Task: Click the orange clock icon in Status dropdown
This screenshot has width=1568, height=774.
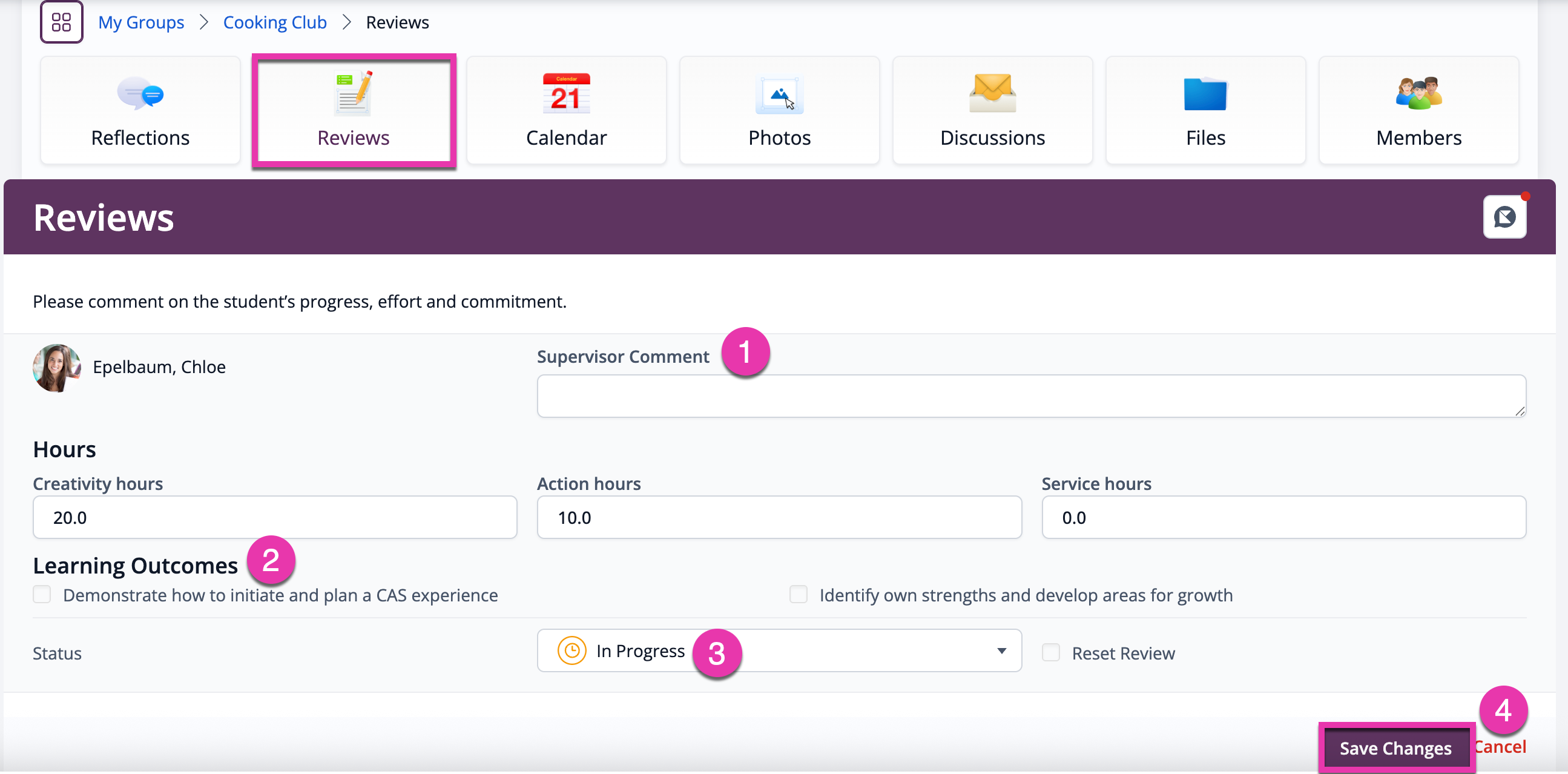Action: 572,651
